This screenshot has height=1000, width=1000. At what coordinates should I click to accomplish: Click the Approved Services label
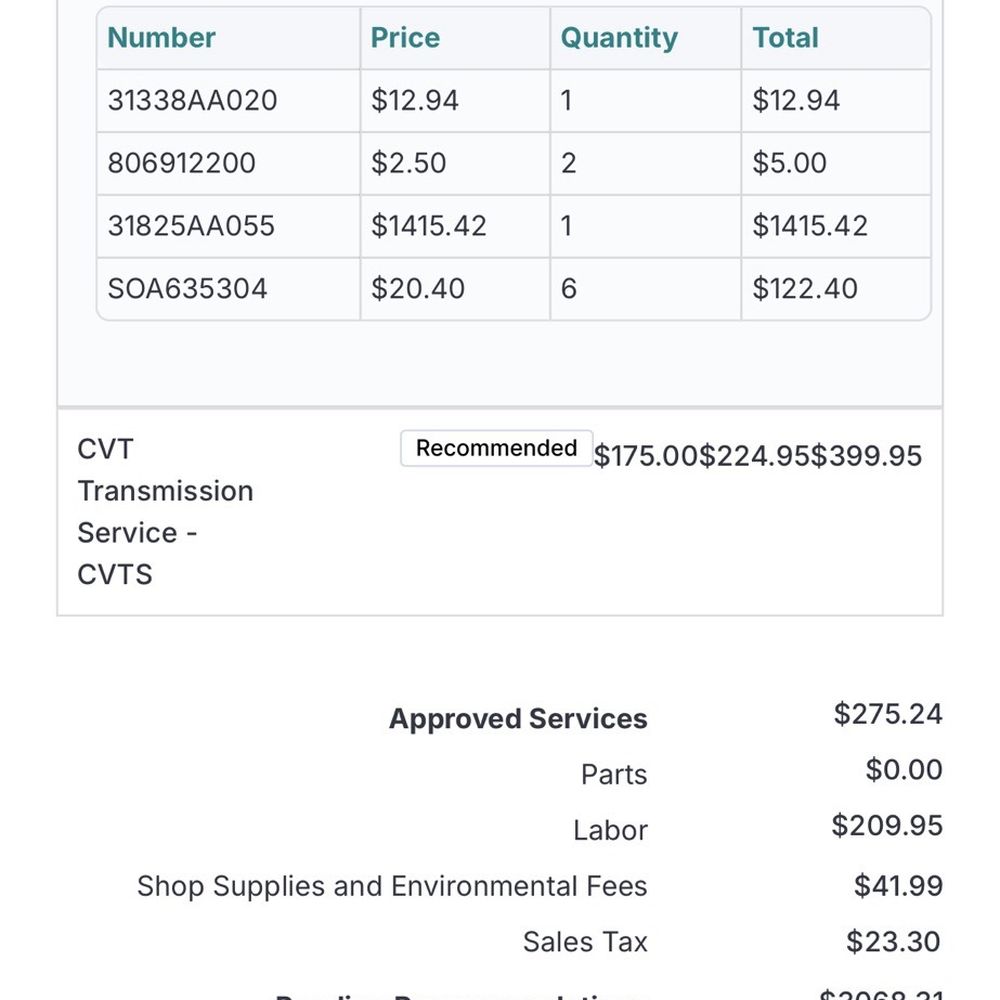(518, 719)
